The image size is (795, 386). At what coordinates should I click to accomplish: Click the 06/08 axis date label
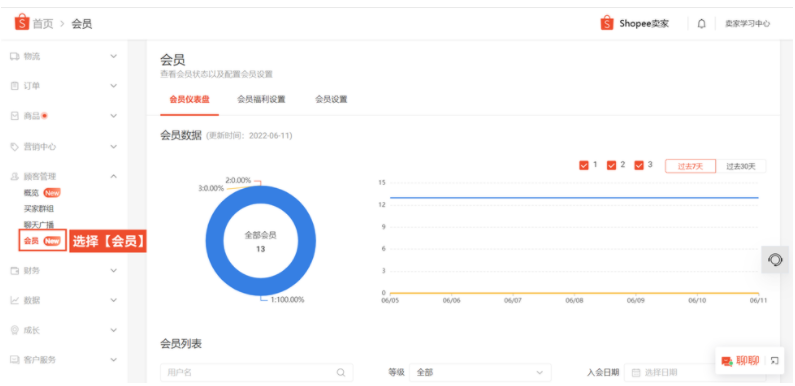[x=574, y=300]
